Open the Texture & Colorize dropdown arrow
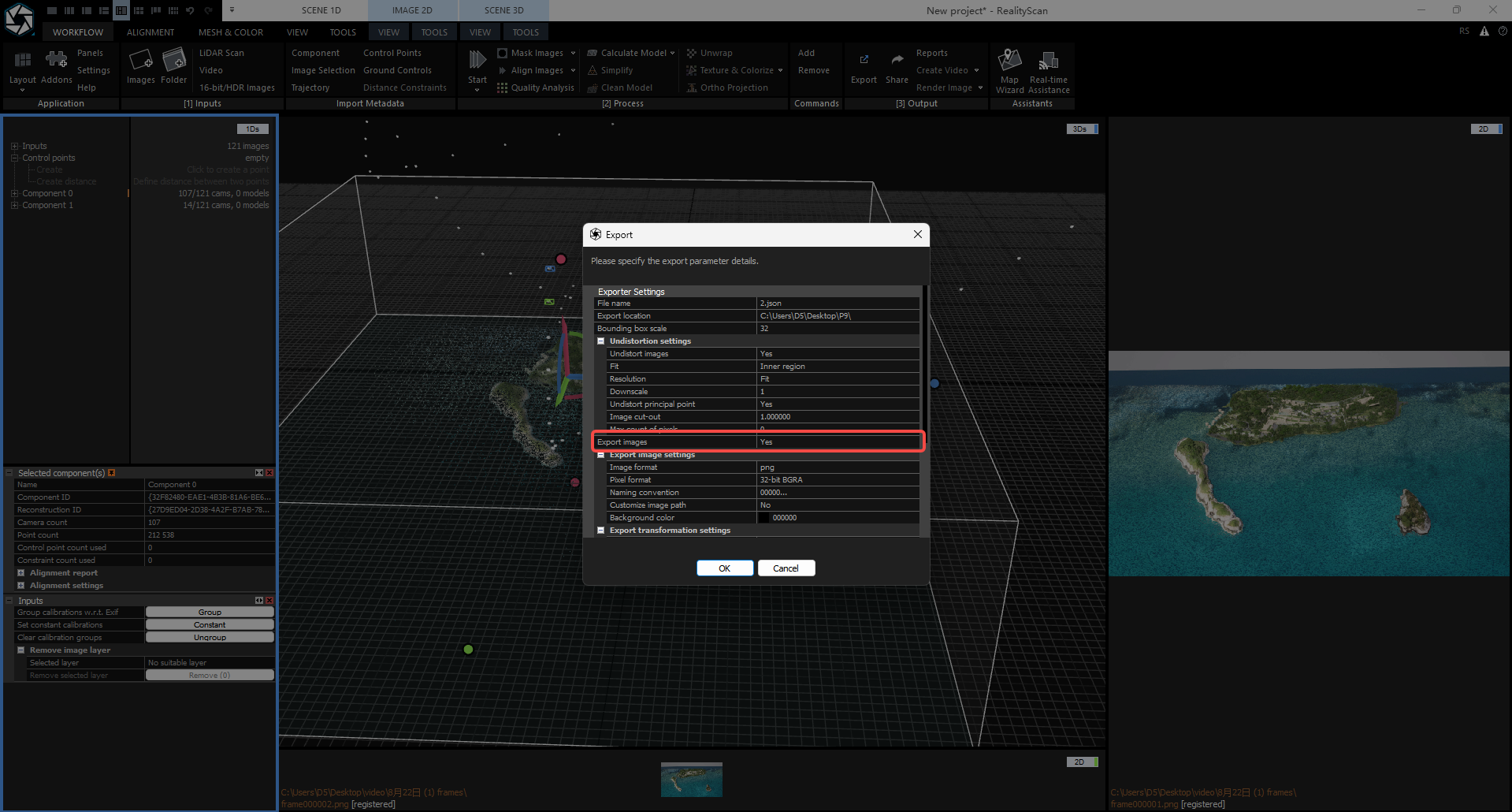This screenshot has width=1512, height=812. point(781,70)
